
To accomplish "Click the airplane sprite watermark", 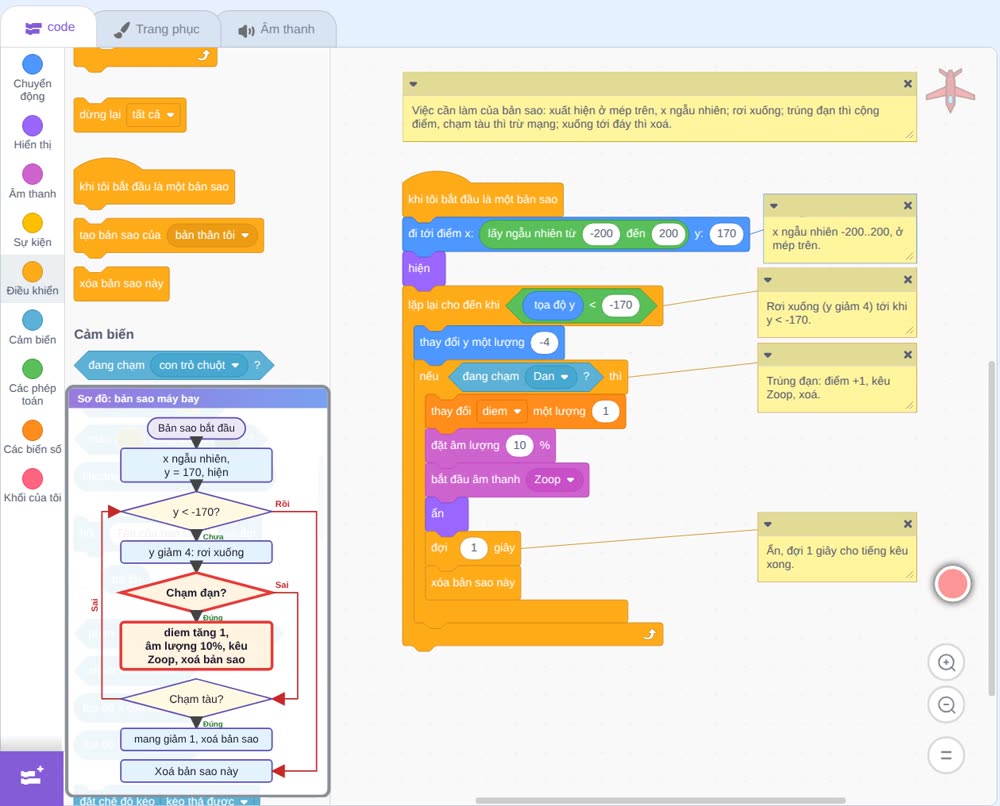I will [950, 90].
